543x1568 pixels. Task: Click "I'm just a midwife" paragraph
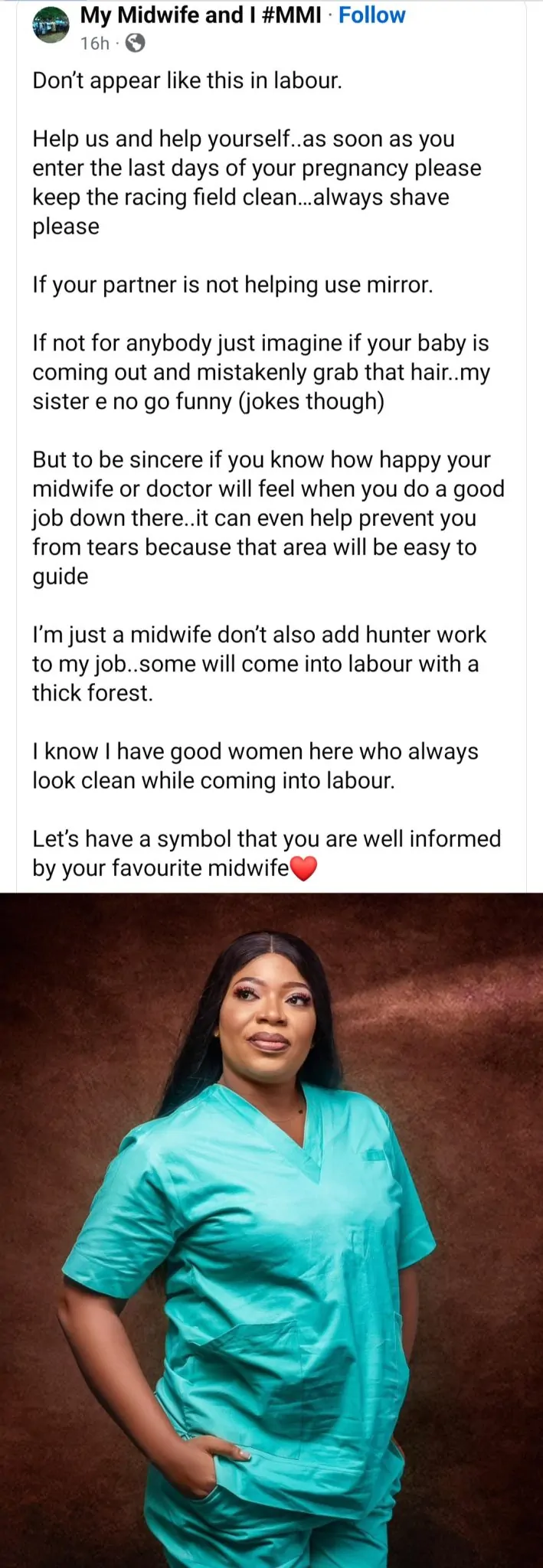pos(259,663)
